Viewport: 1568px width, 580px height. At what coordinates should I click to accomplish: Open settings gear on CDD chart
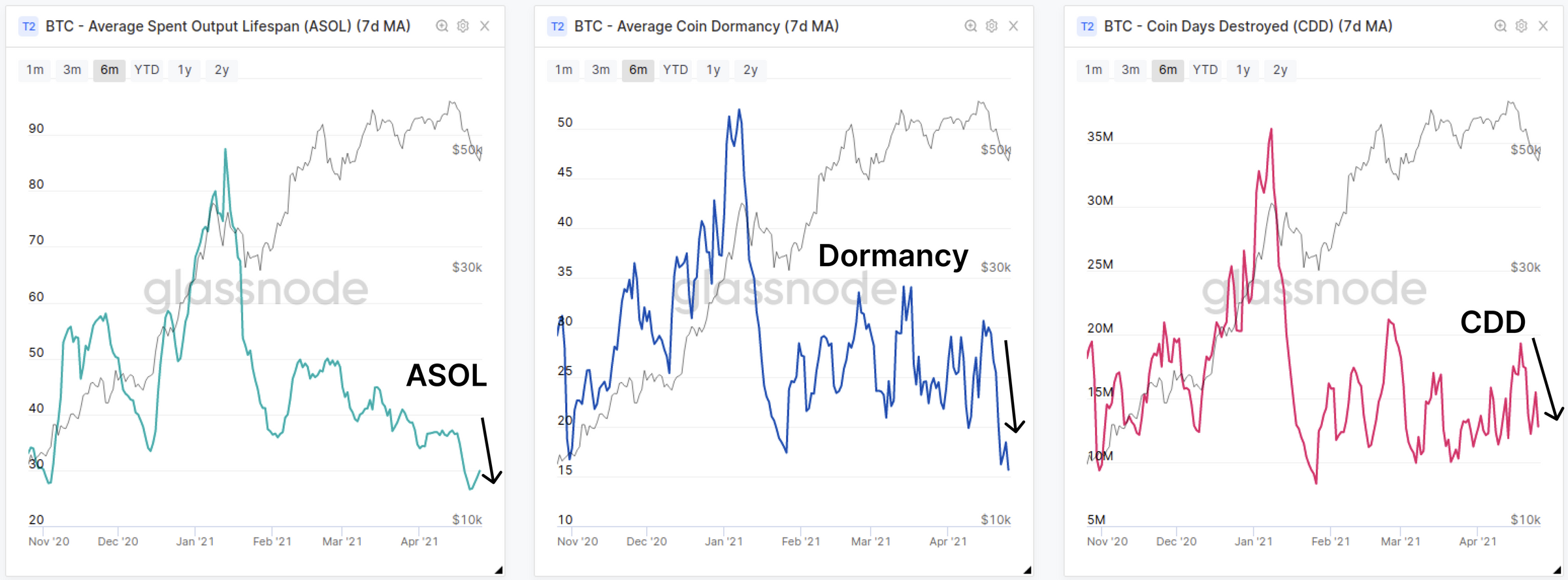click(1522, 26)
